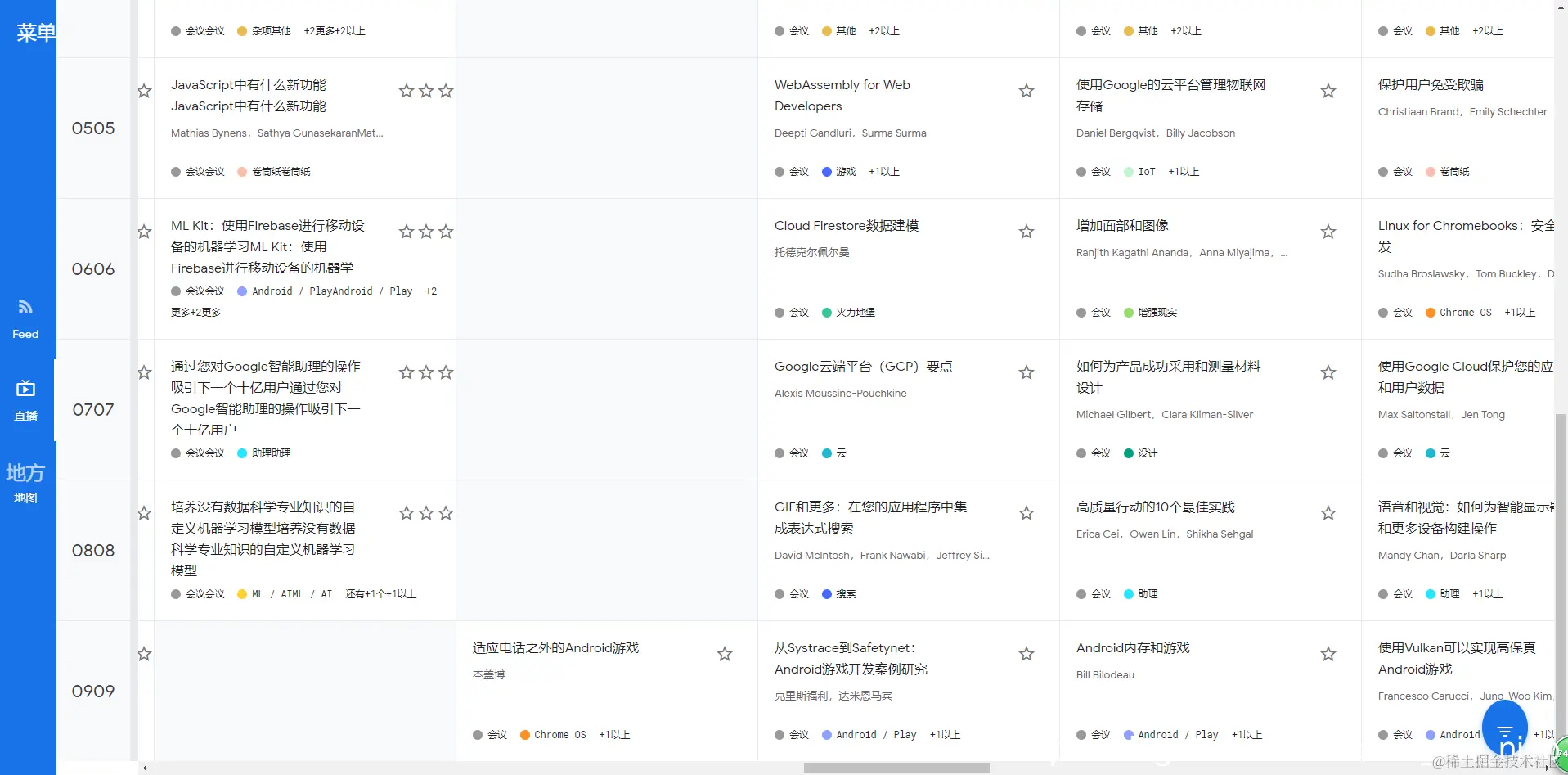Image resolution: width=1568 pixels, height=775 pixels.
Task: Expand the +2以上 tags on 保护用户免受欺骗
Action: pos(1488,30)
